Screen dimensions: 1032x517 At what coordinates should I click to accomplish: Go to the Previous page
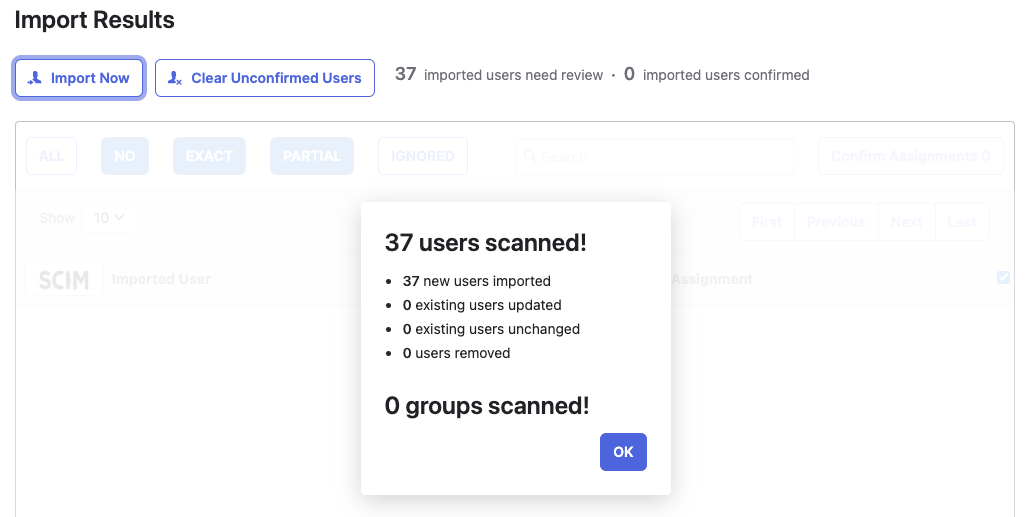click(836, 222)
